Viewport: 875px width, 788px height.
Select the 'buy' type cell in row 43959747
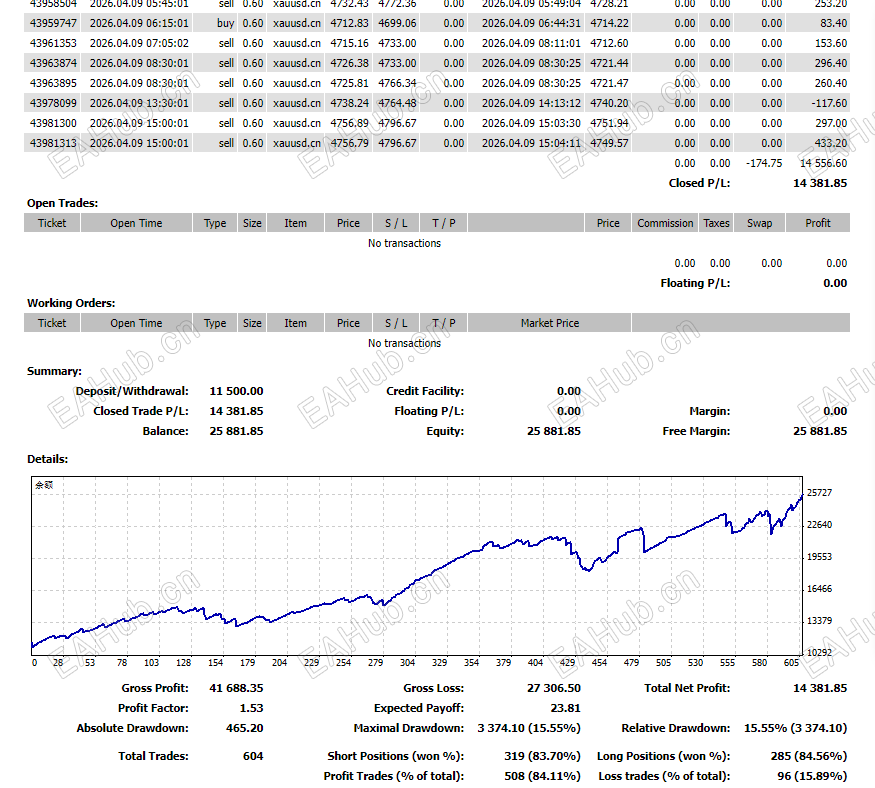(225, 23)
